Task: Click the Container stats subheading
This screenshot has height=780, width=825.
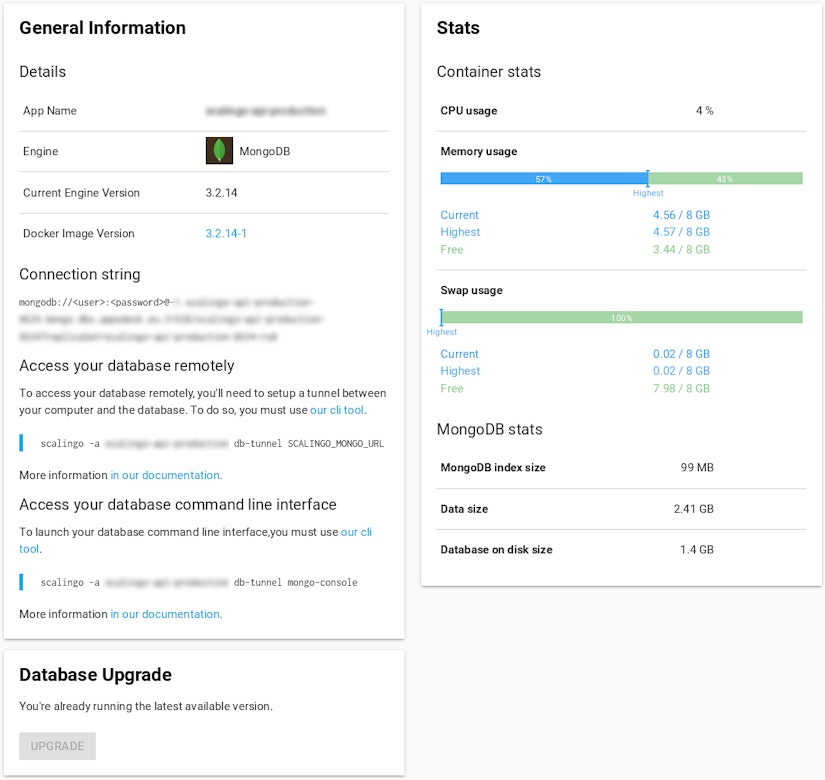Action: [489, 72]
